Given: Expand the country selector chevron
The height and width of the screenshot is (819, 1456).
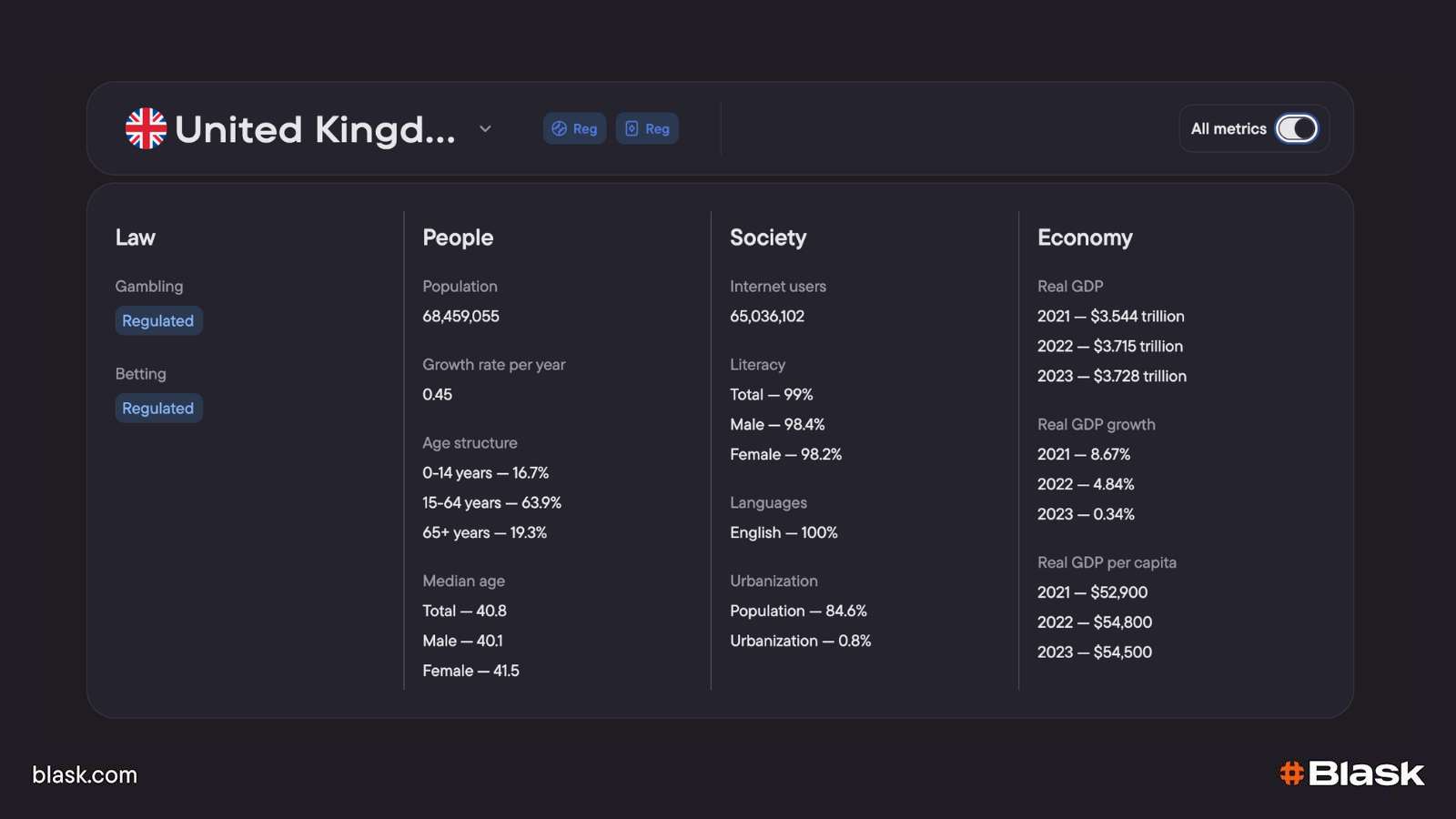Looking at the screenshot, I should (x=485, y=128).
